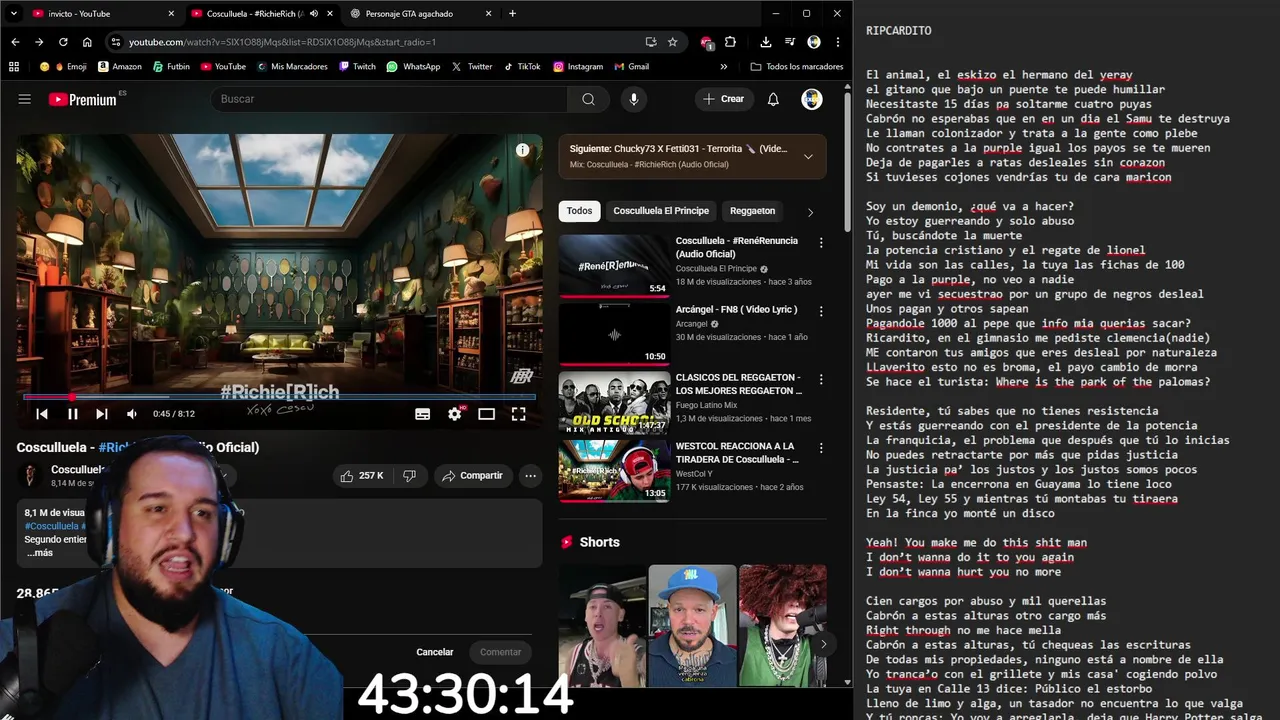1280x720 pixels.
Task: Go back to previous video
Action: [42, 414]
